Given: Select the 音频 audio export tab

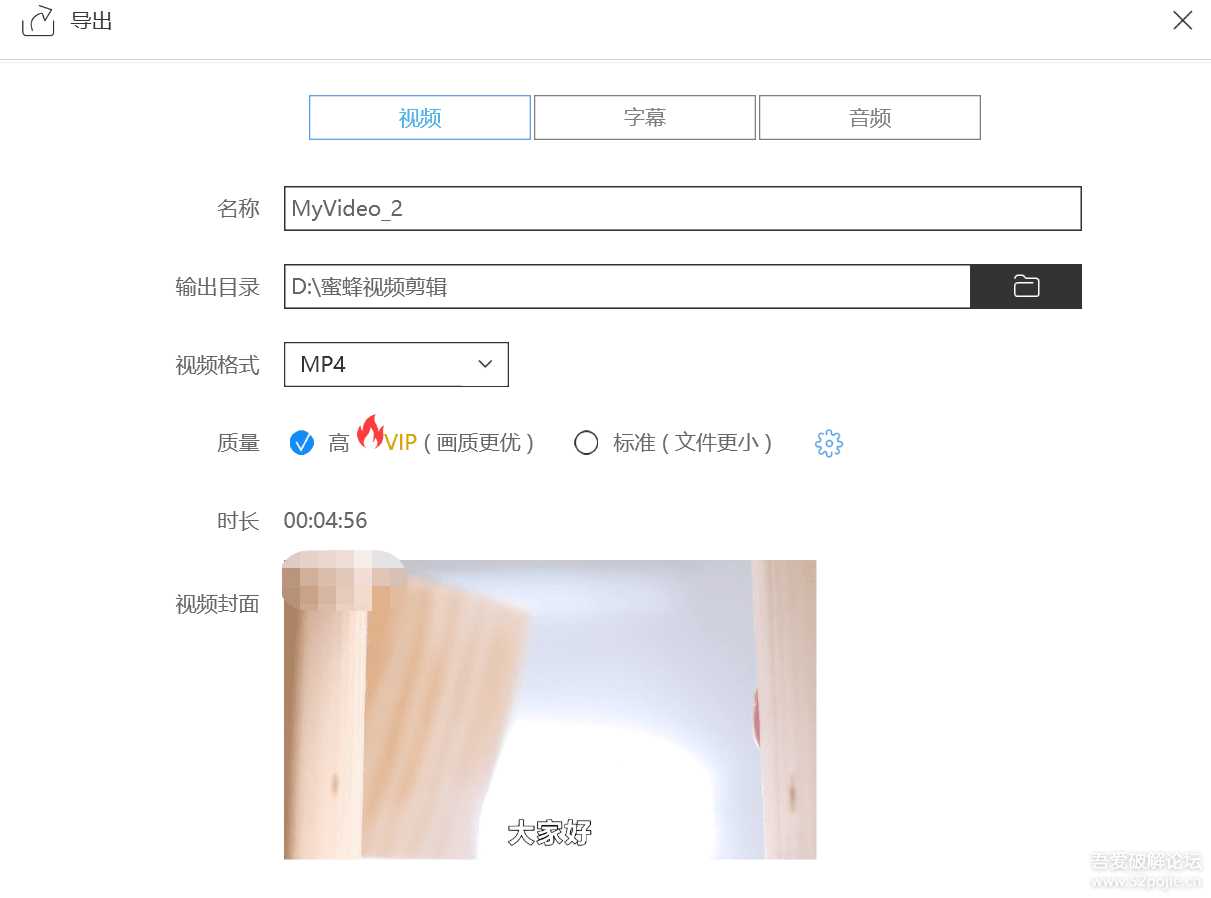Looking at the screenshot, I should point(870,118).
